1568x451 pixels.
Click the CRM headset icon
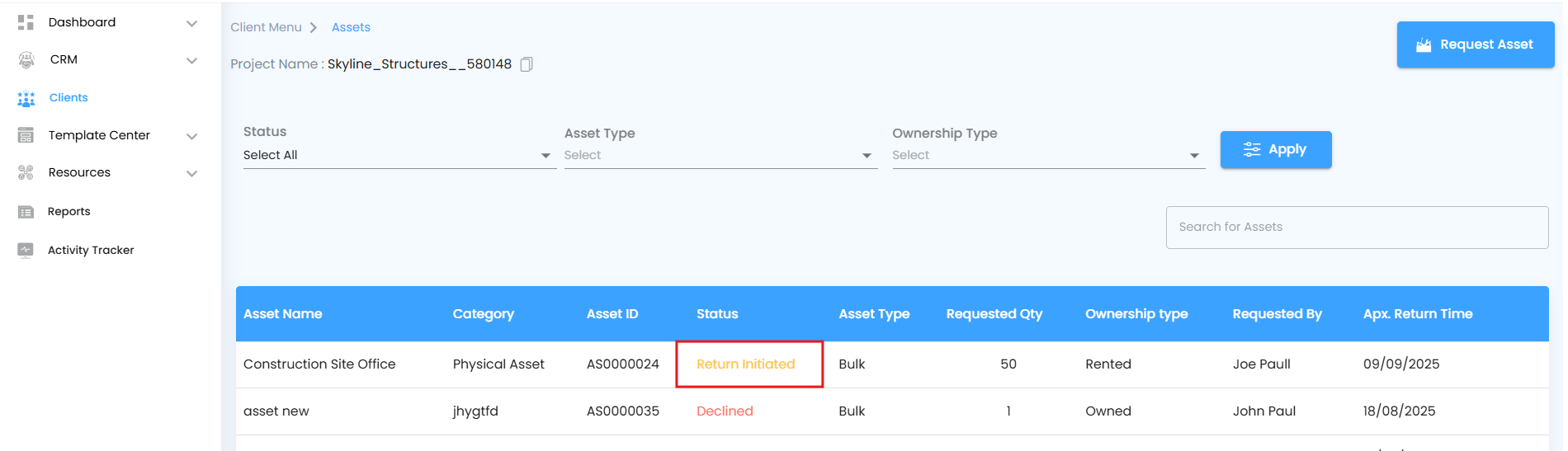click(26, 59)
